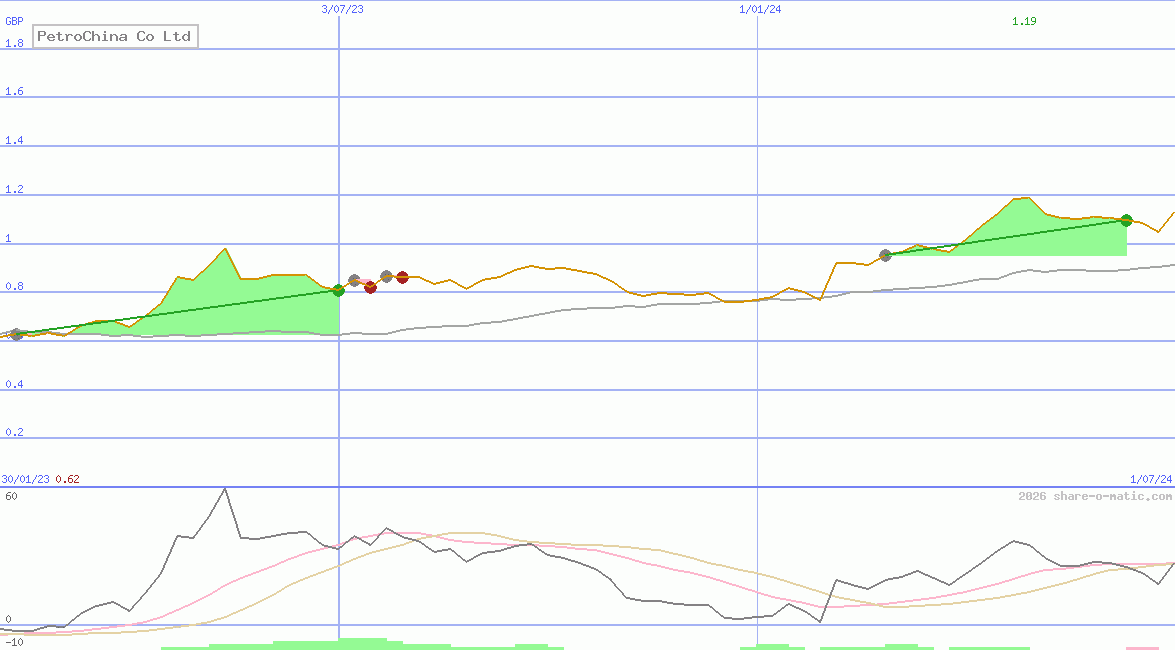1175x650 pixels.
Task: Select the 1.19 price label above the peak
Action: tap(1026, 20)
